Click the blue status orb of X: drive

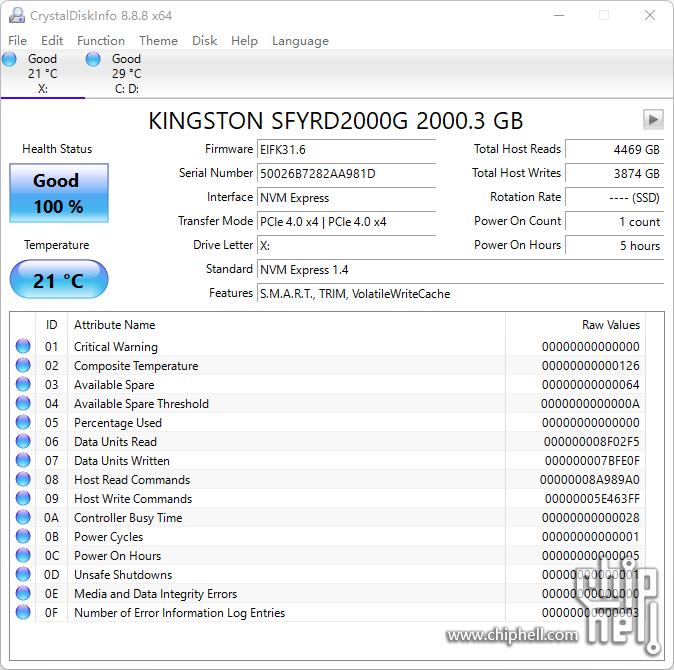[x=9, y=59]
